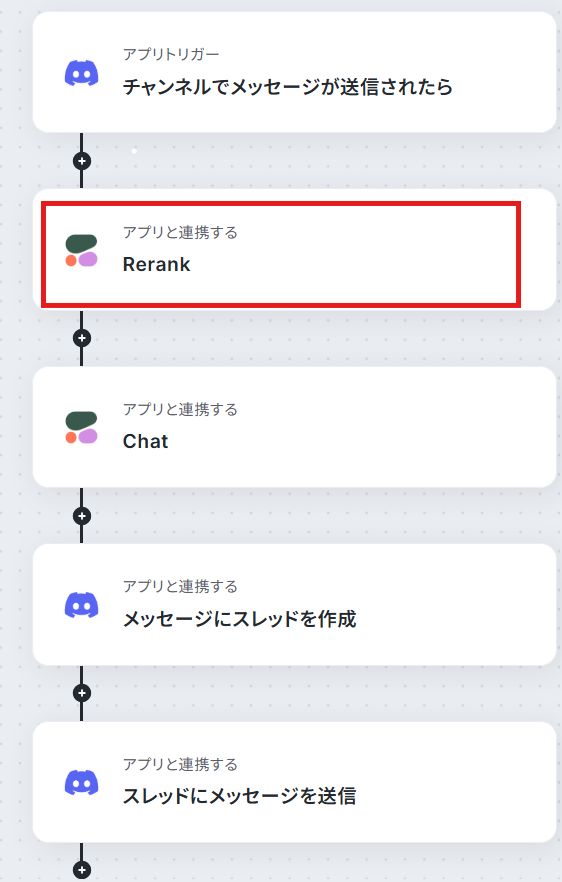Click アプリと連携する label above スレッドにメッセージを送信

[x=180, y=764]
